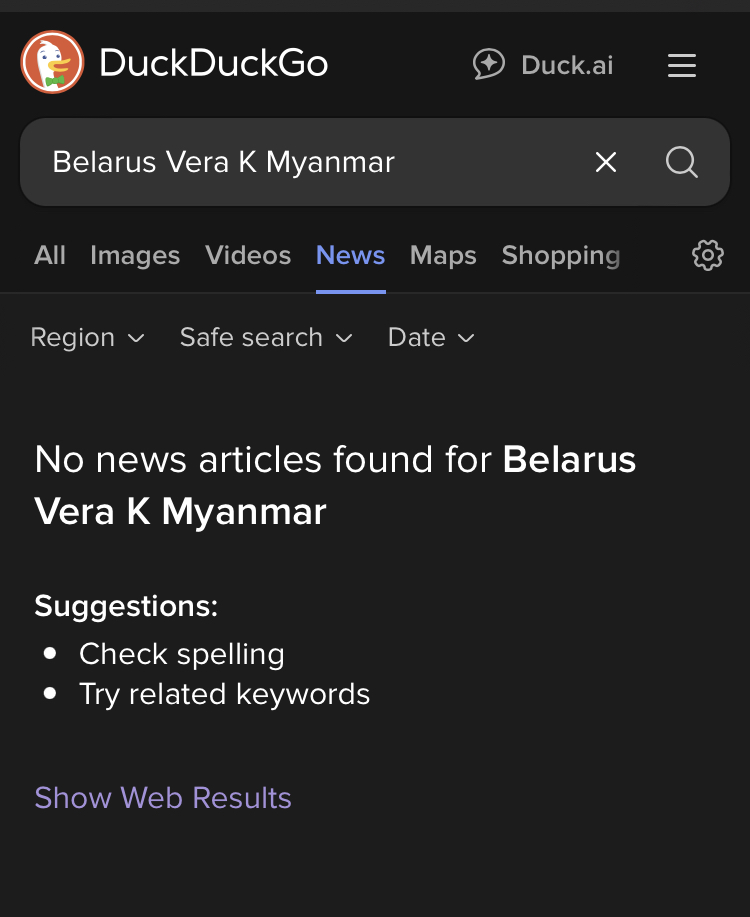Screen dimensions: 750x917
Task: Select the Videos tab
Action: click(x=248, y=256)
